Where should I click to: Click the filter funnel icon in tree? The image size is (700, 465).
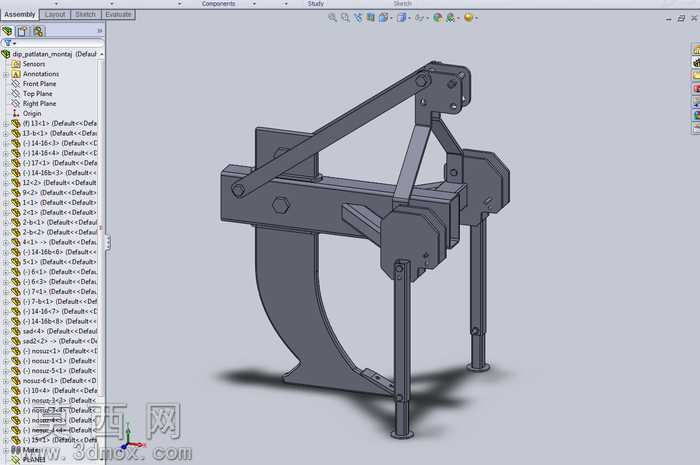(x=8, y=43)
